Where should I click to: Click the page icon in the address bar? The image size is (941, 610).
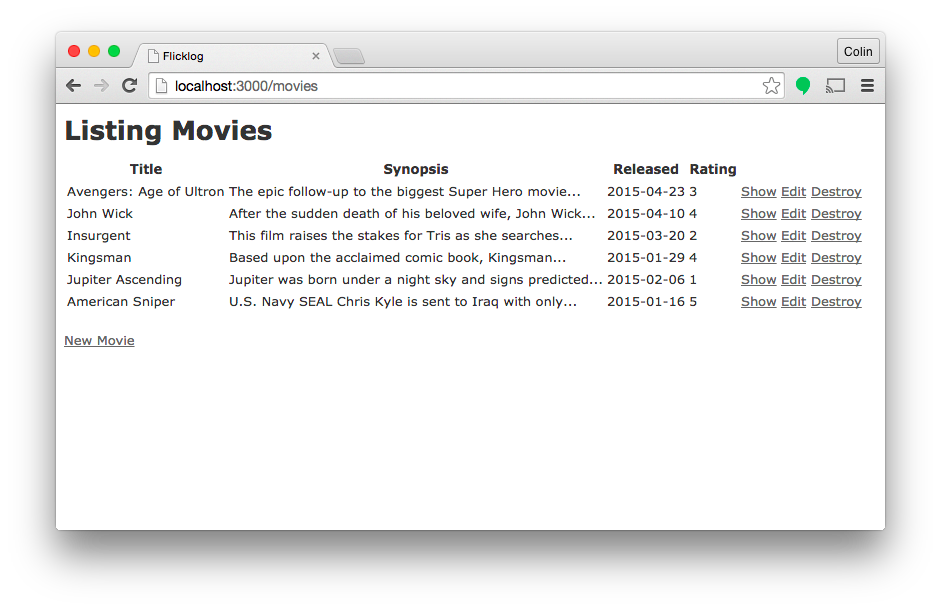(x=161, y=86)
